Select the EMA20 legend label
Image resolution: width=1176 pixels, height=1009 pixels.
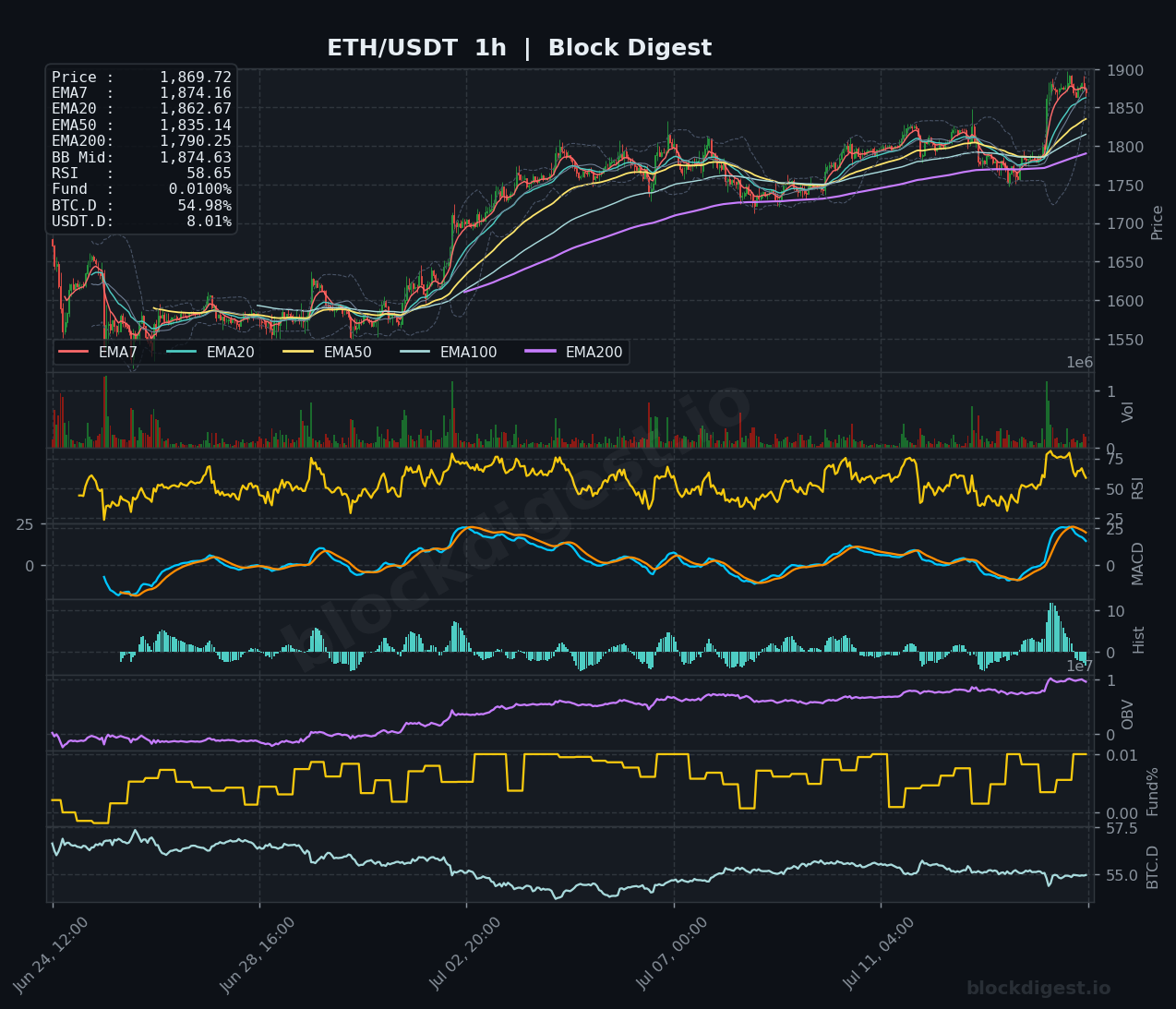pyautogui.click(x=230, y=352)
